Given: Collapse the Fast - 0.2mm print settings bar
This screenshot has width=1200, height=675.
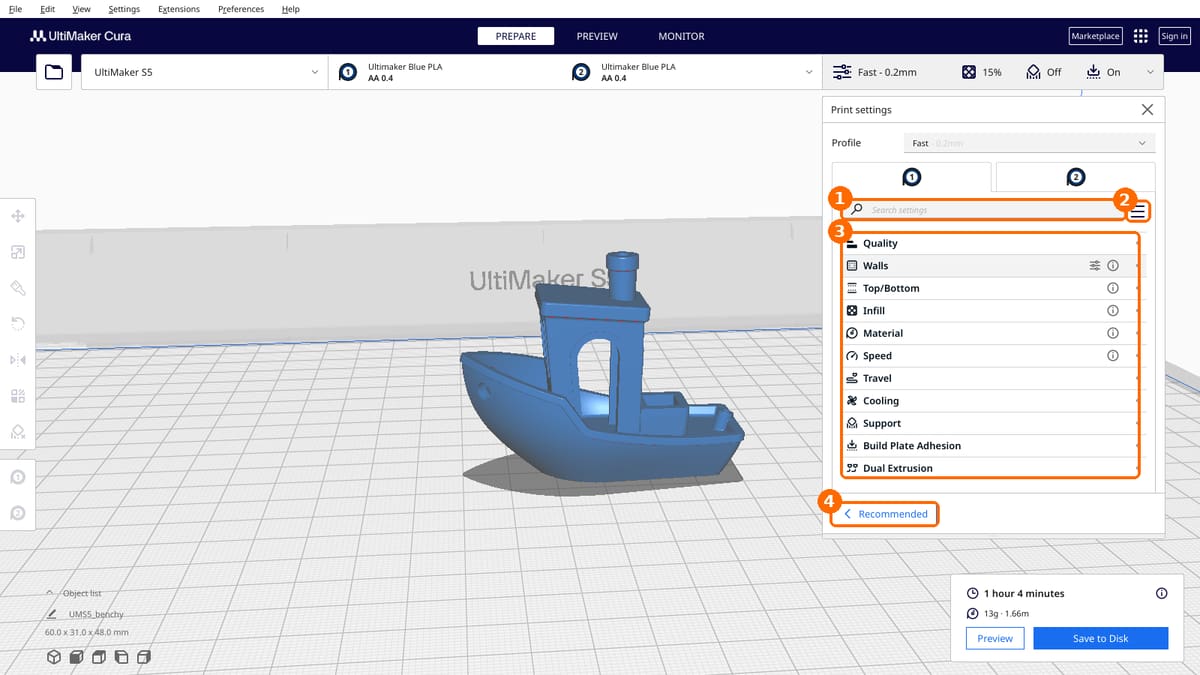Looking at the screenshot, I should coord(993,72).
